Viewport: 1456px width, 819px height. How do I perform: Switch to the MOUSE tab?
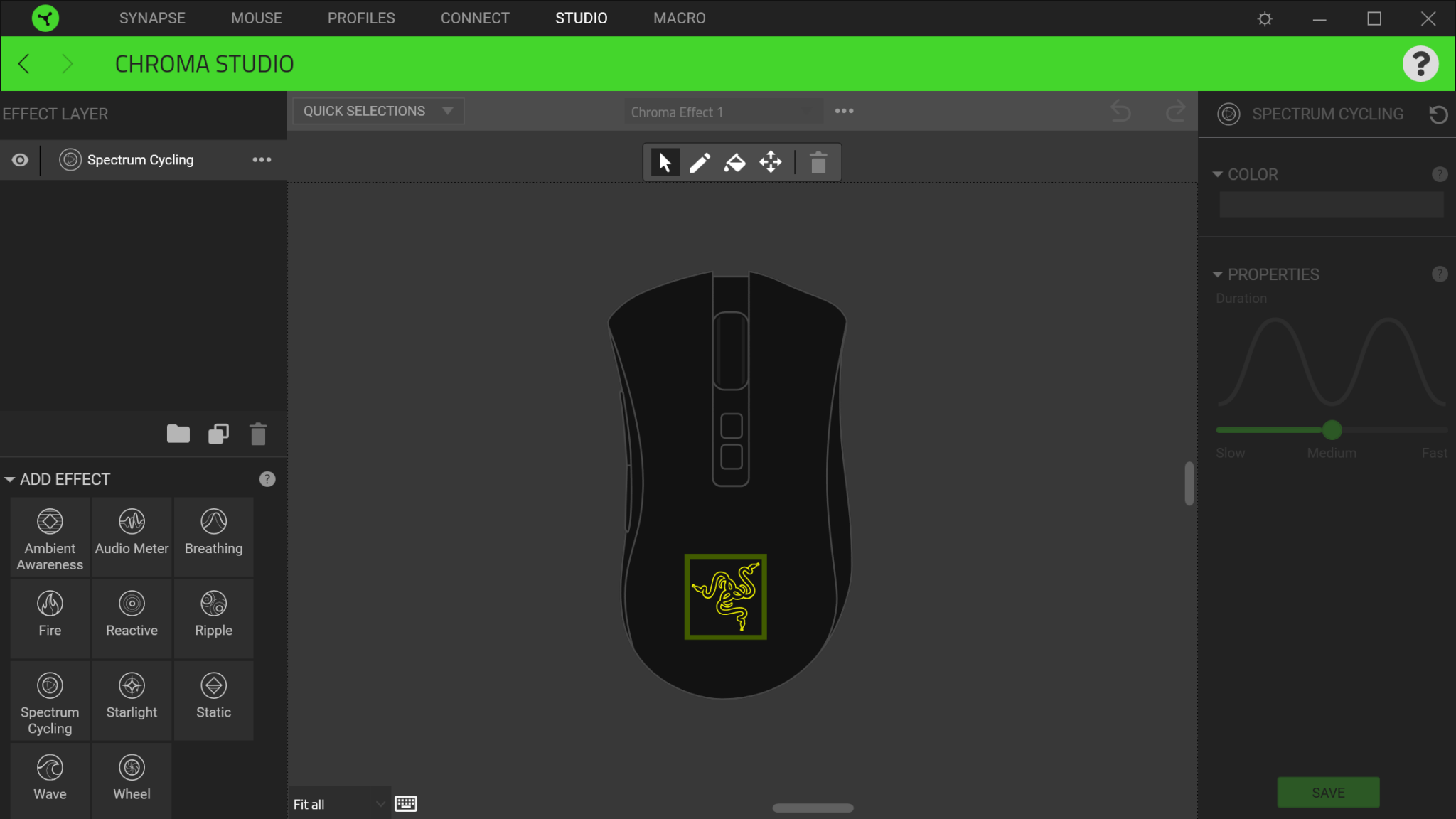255,18
